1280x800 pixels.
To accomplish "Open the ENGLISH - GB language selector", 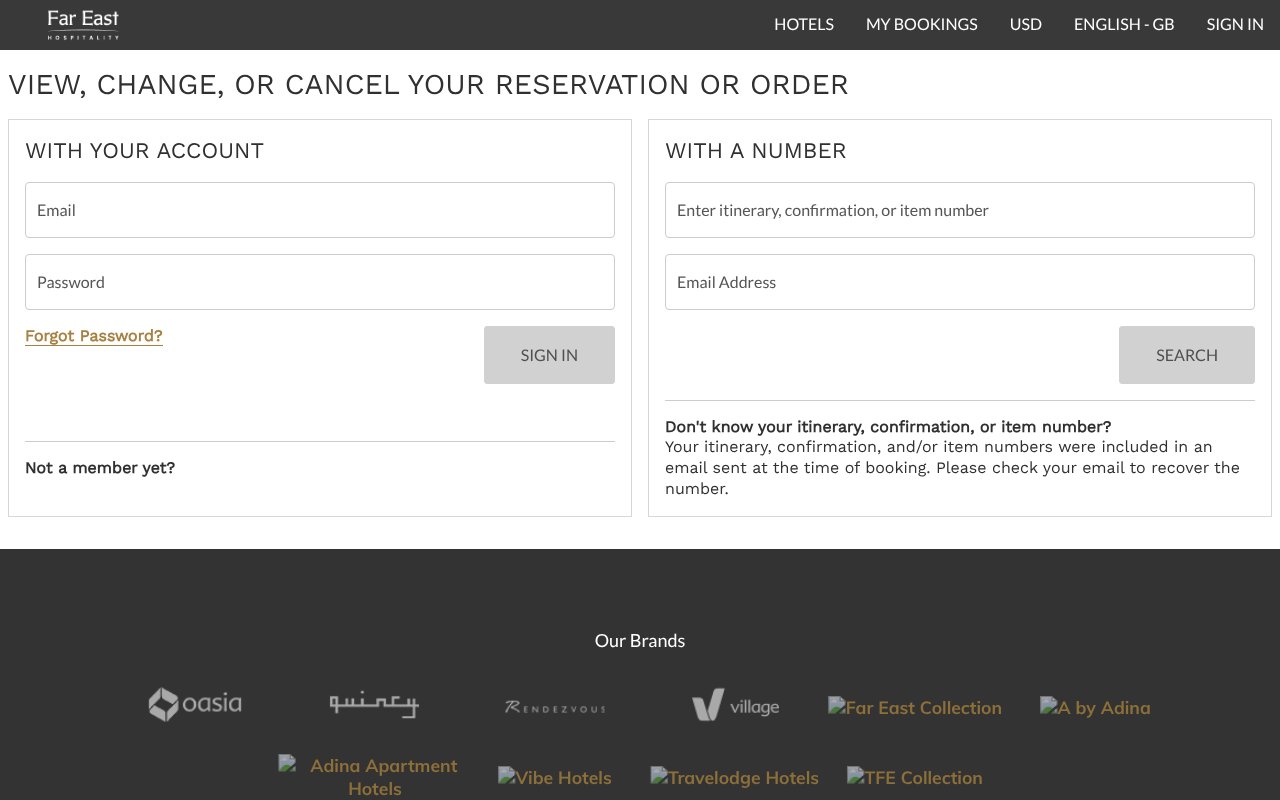I will (1123, 24).
